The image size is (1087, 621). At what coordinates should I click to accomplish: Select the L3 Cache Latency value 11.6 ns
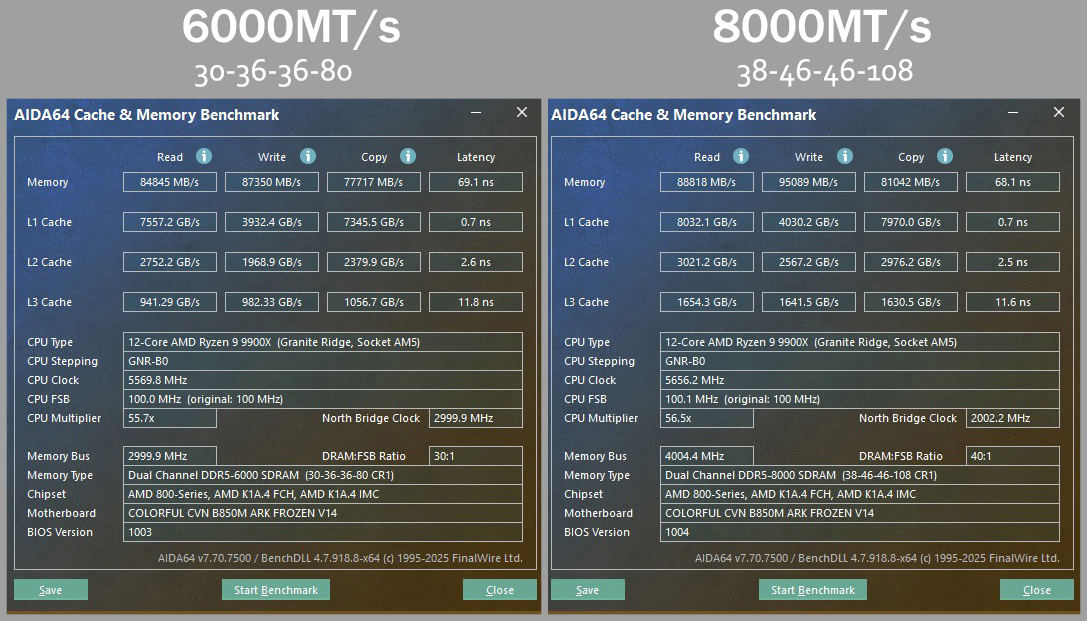(x=1013, y=302)
